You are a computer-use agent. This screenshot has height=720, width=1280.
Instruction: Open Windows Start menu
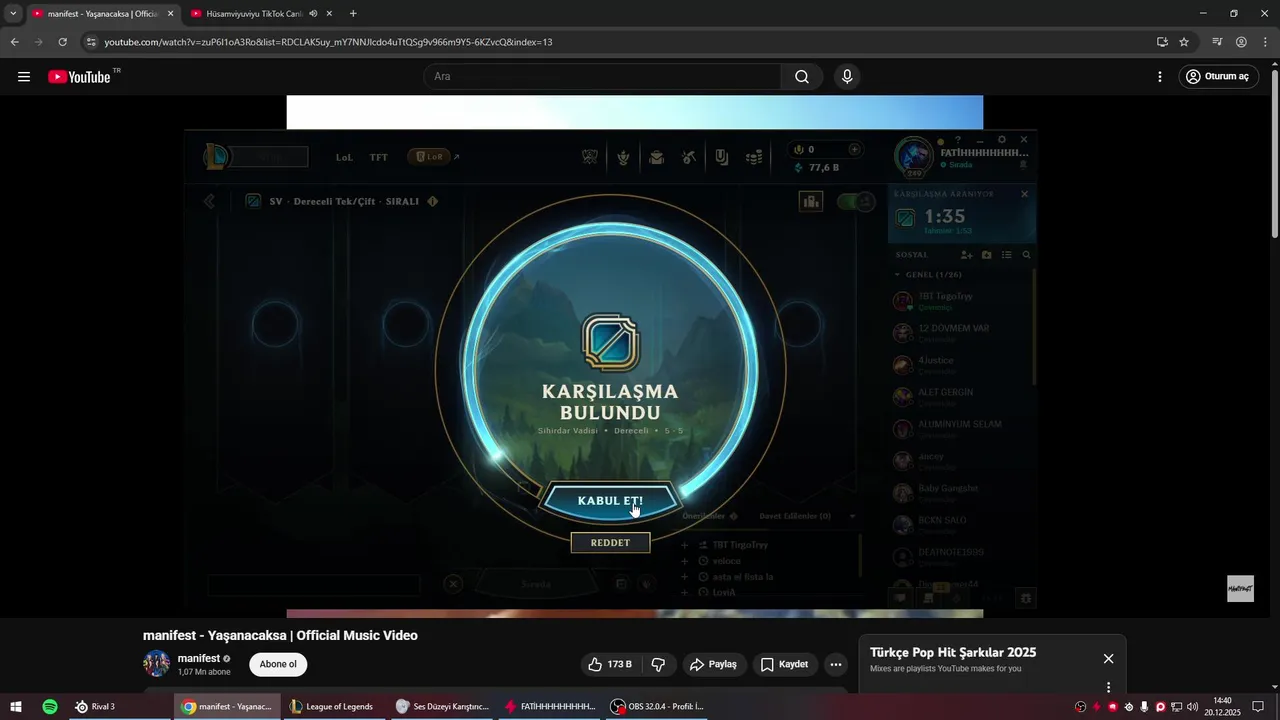(x=15, y=707)
